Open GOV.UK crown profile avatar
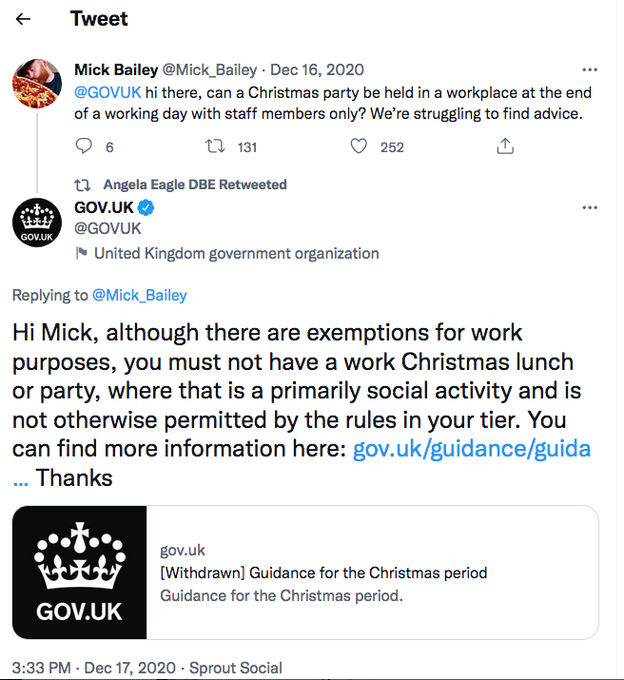 [x=37, y=222]
